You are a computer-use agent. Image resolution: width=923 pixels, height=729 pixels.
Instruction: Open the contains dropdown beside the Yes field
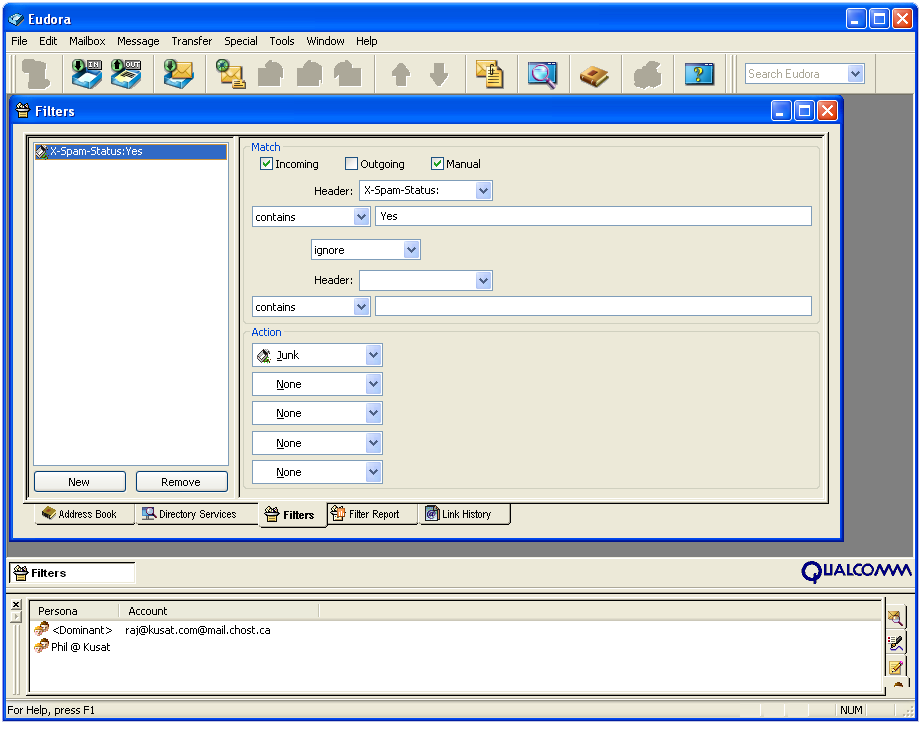pyautogui.click(x=361, y=217)
